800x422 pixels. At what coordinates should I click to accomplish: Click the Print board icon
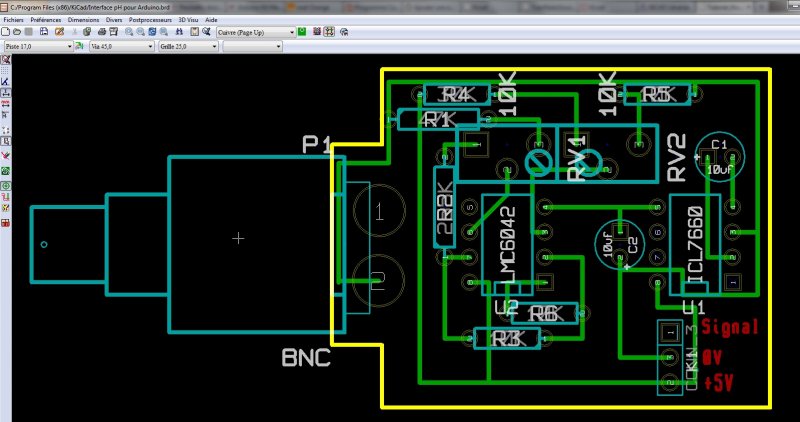(x=101, y=32)
